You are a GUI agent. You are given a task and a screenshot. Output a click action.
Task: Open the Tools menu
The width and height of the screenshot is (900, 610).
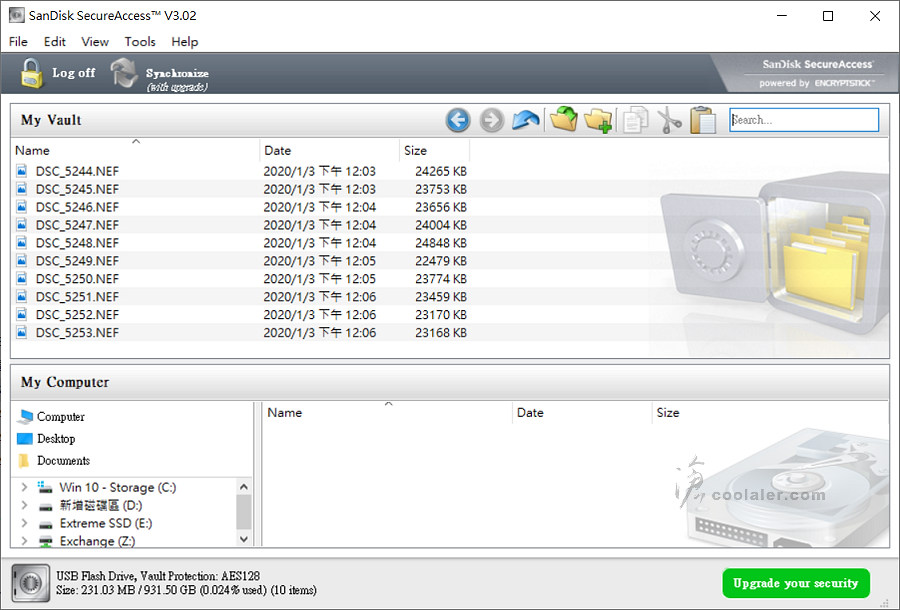click(140, 42)
